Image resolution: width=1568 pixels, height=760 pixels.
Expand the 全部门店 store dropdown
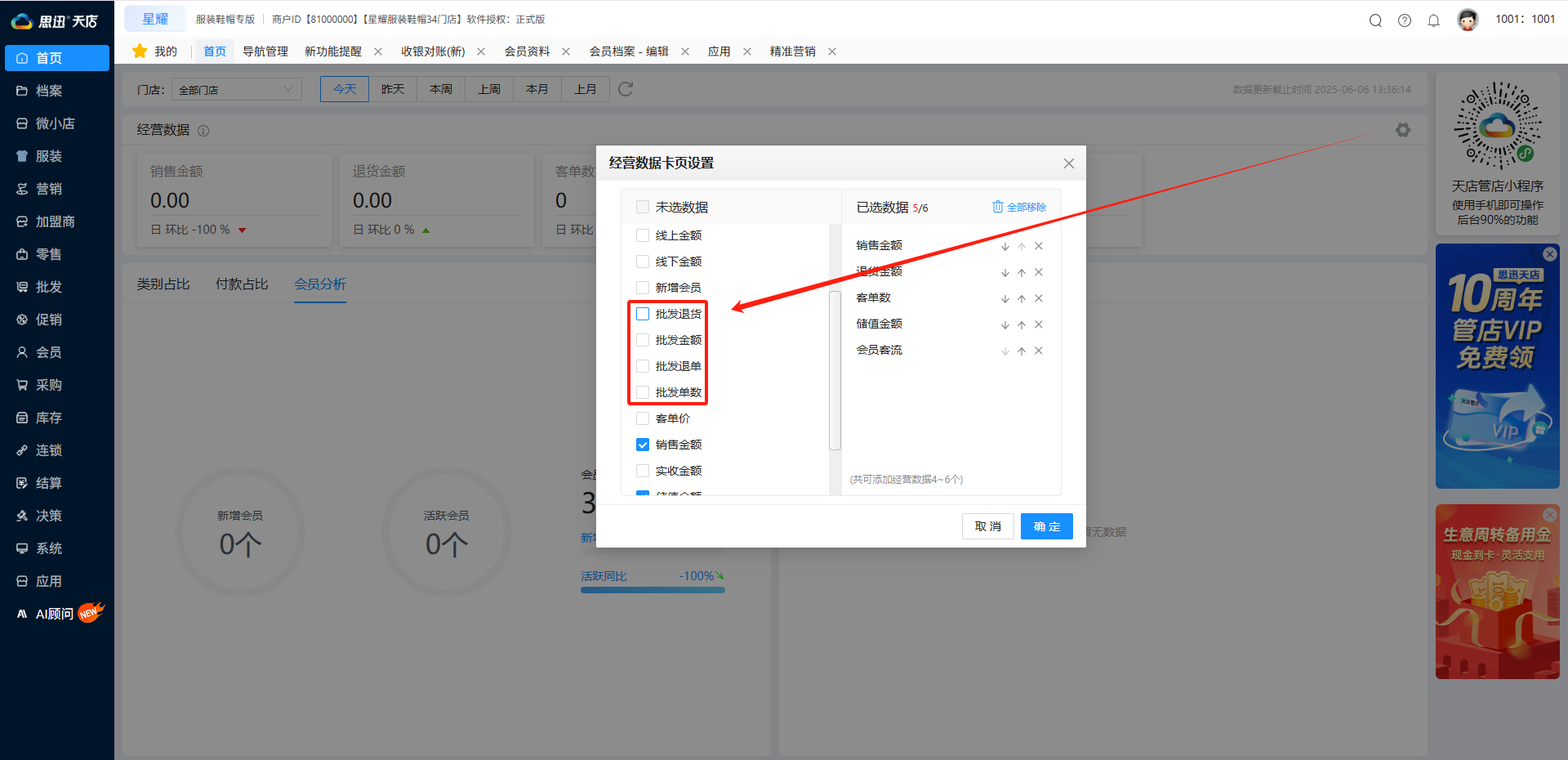point(236,89)
